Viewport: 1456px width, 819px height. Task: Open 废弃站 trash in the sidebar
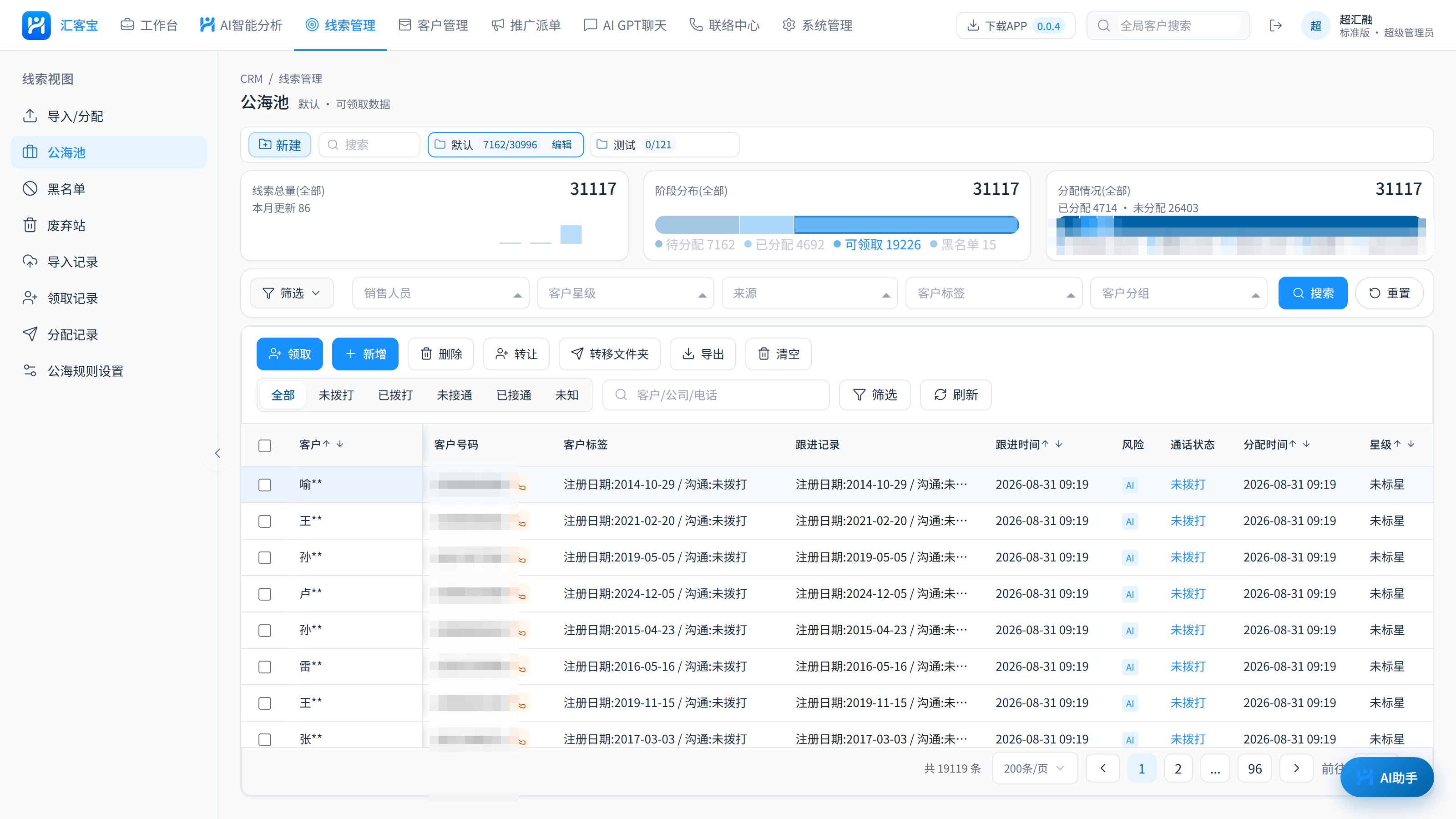109,225
